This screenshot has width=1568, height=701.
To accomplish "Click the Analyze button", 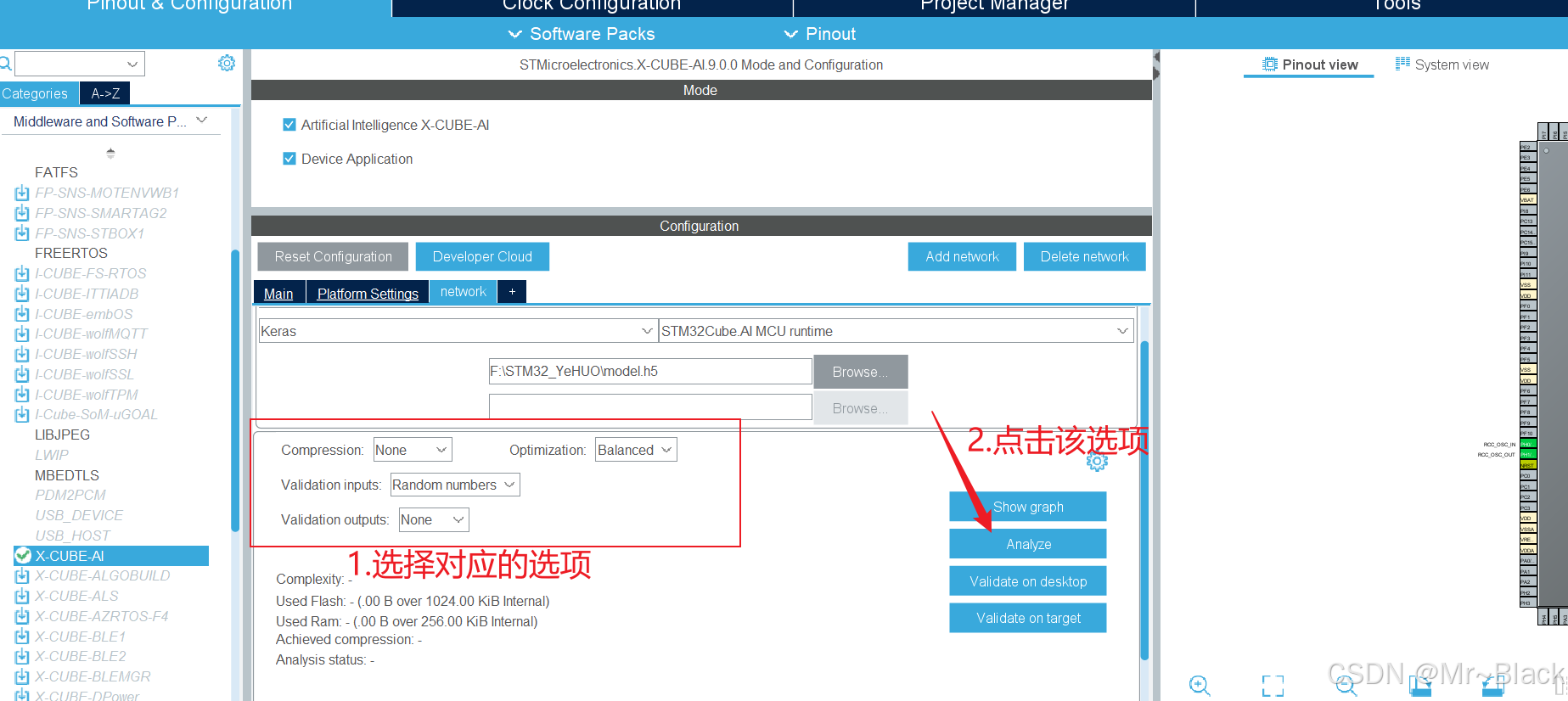I will coord(1028,544).
